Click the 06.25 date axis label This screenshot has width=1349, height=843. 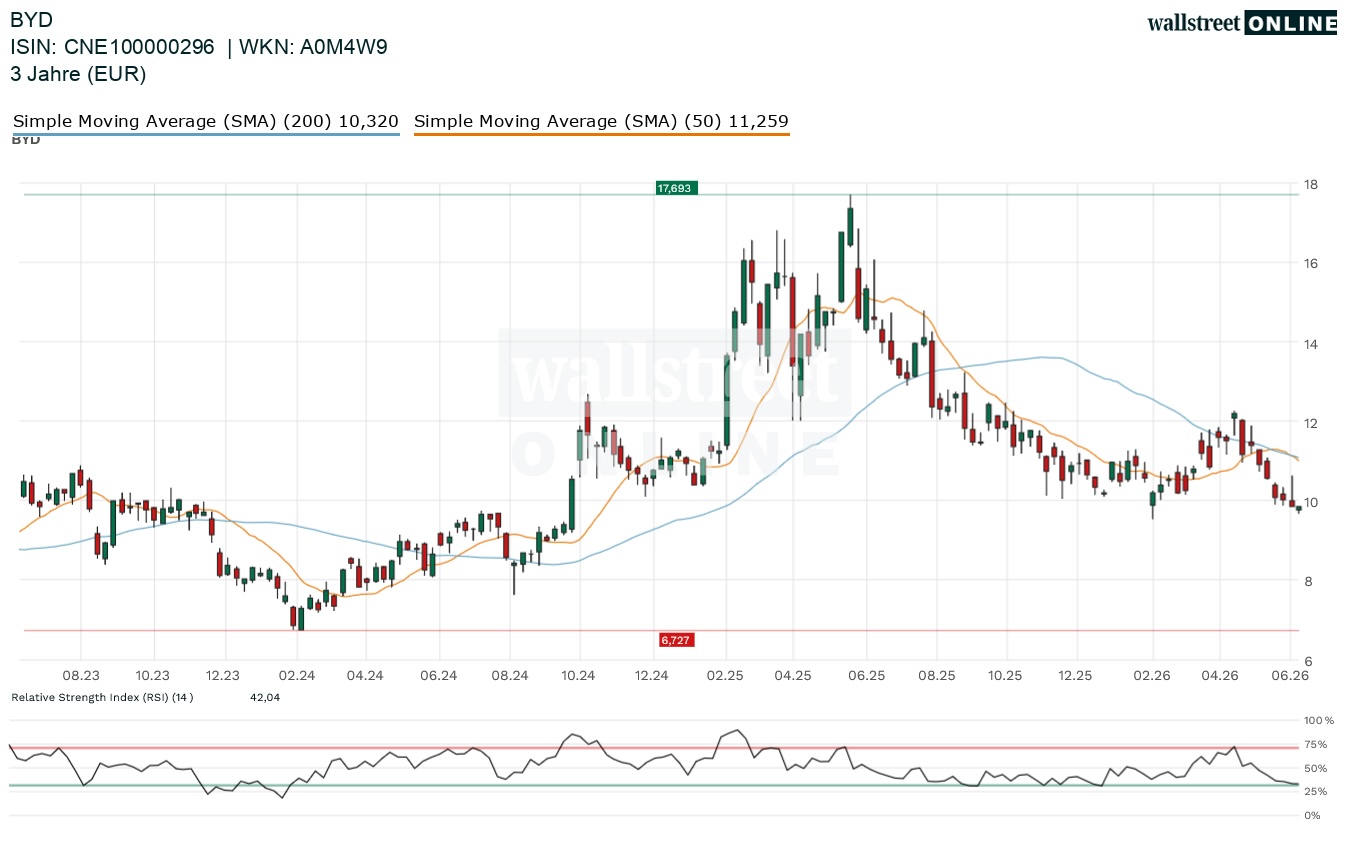[x=866, y=675]
